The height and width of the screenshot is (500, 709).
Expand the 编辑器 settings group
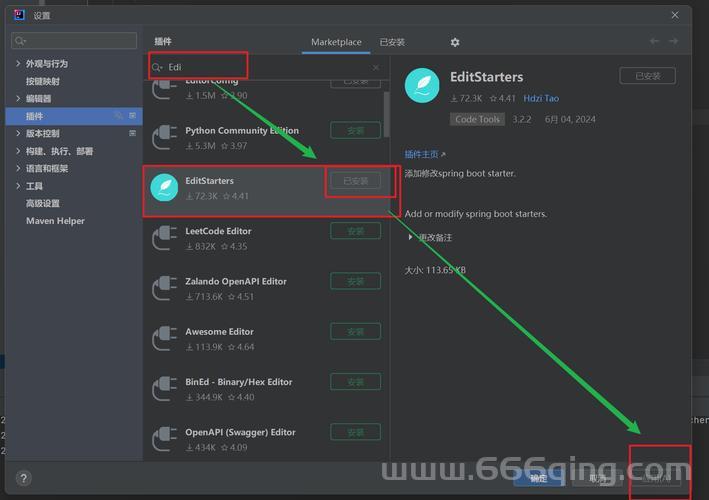tap(18, 98)
